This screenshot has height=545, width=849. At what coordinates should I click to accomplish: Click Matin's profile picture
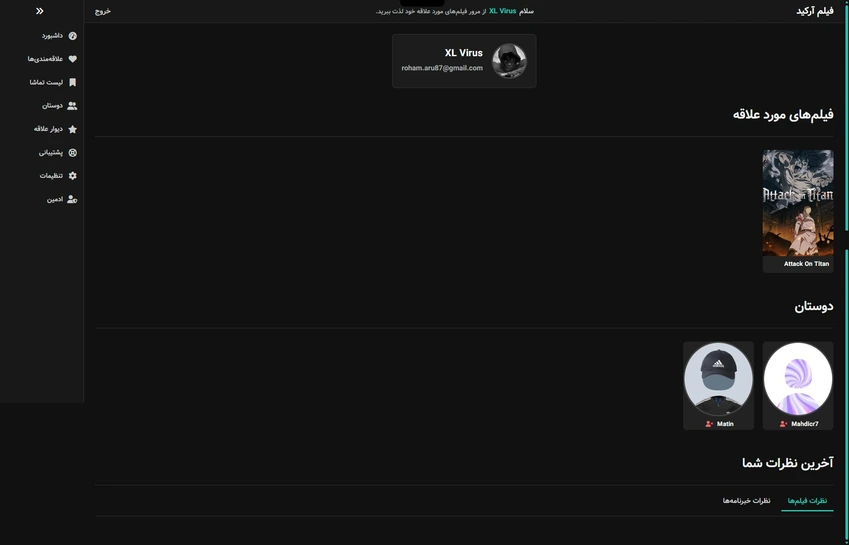[x=718, y=378]
